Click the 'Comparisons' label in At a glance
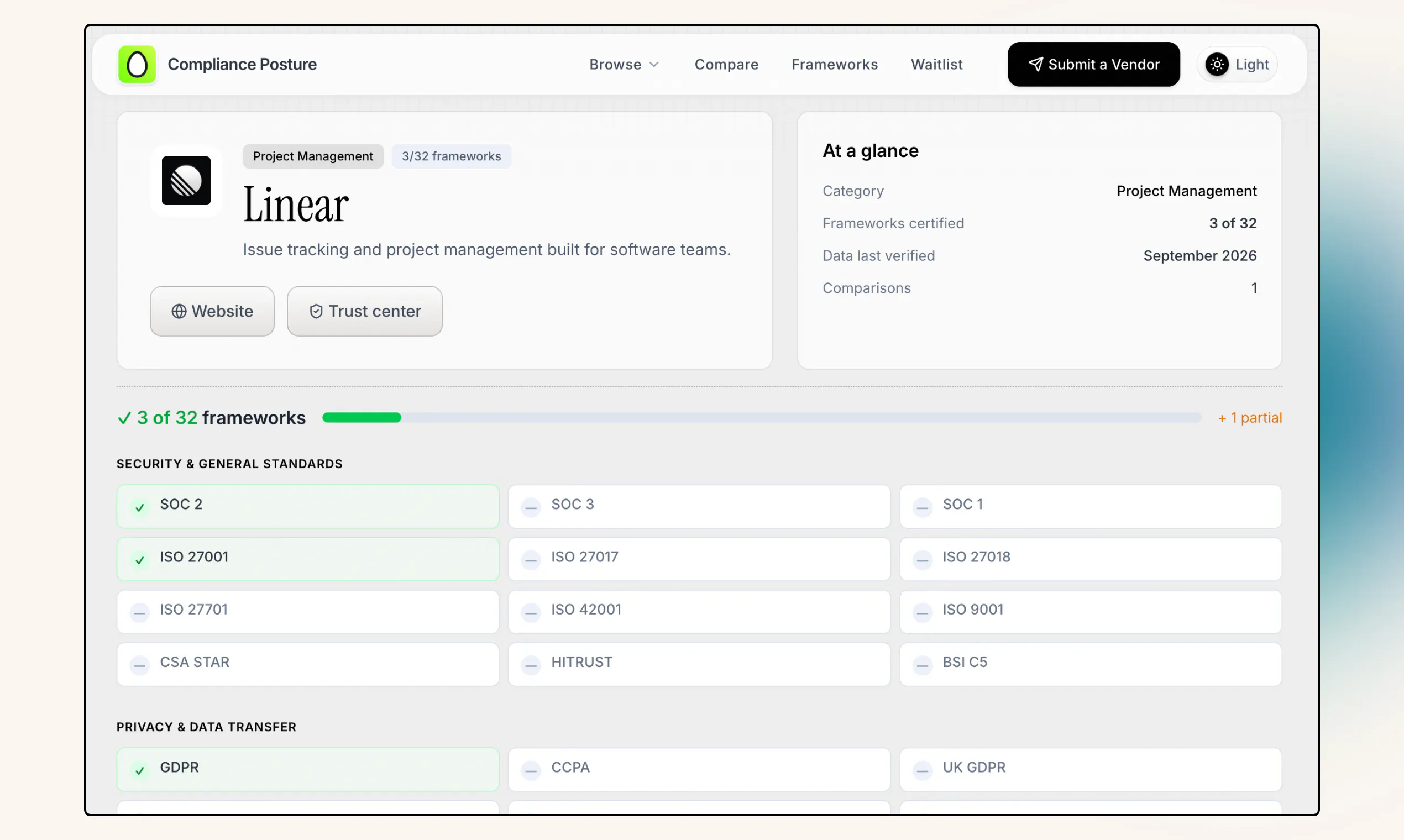 pyautogui.click(x=866, y=288)
